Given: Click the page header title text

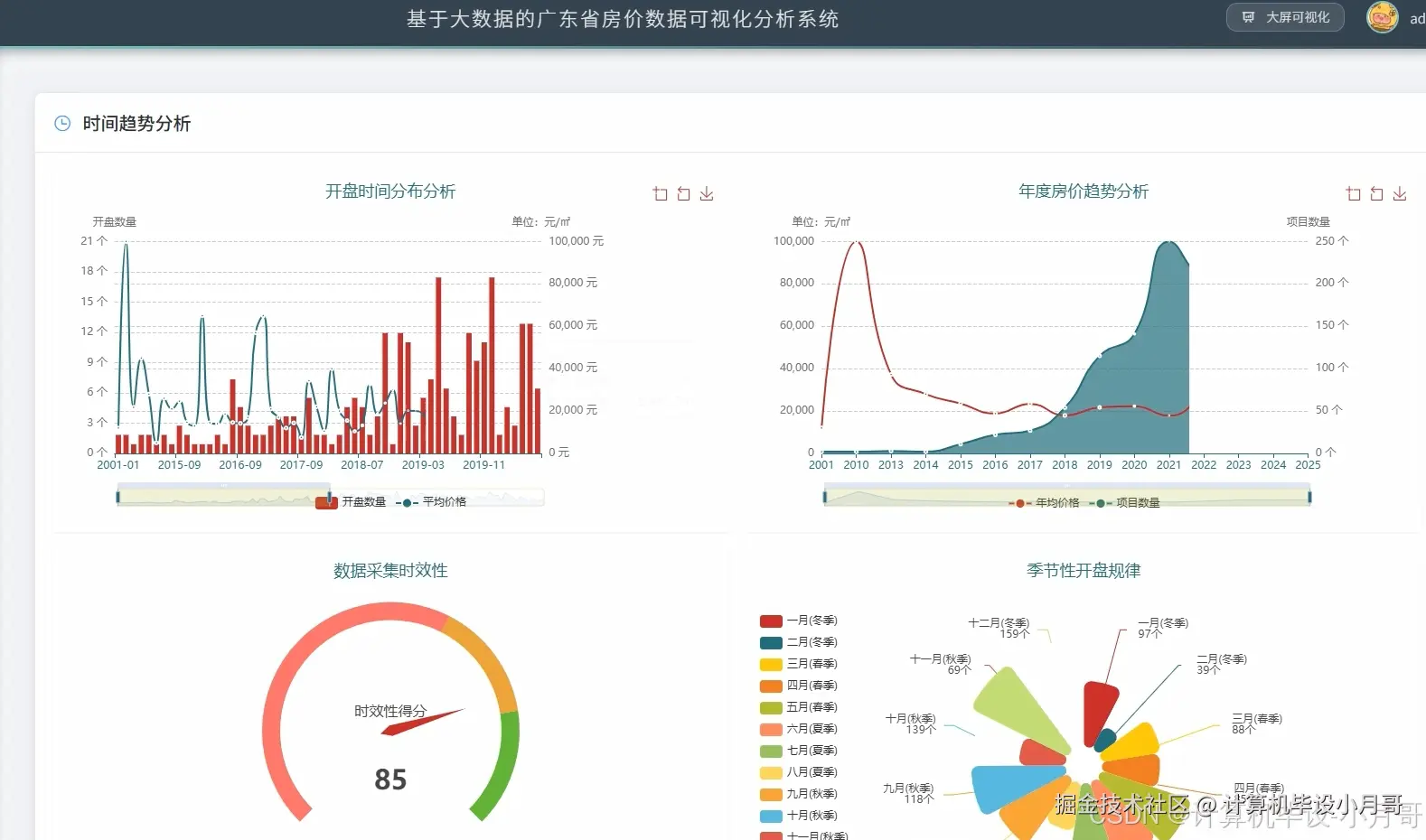Looking at the screenshot, I should pos(623,19).
